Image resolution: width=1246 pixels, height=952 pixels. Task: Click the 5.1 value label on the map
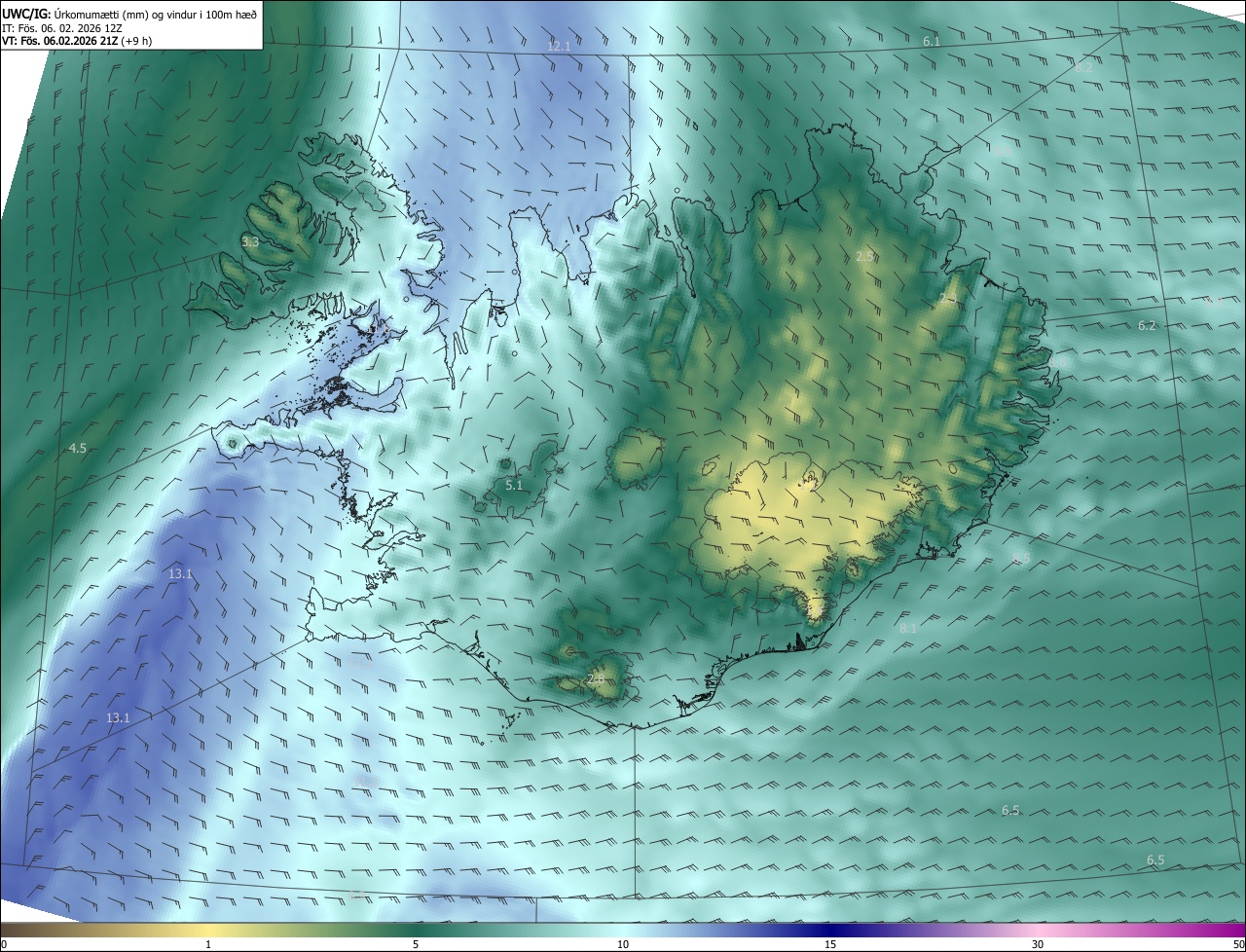click(514, 485)
